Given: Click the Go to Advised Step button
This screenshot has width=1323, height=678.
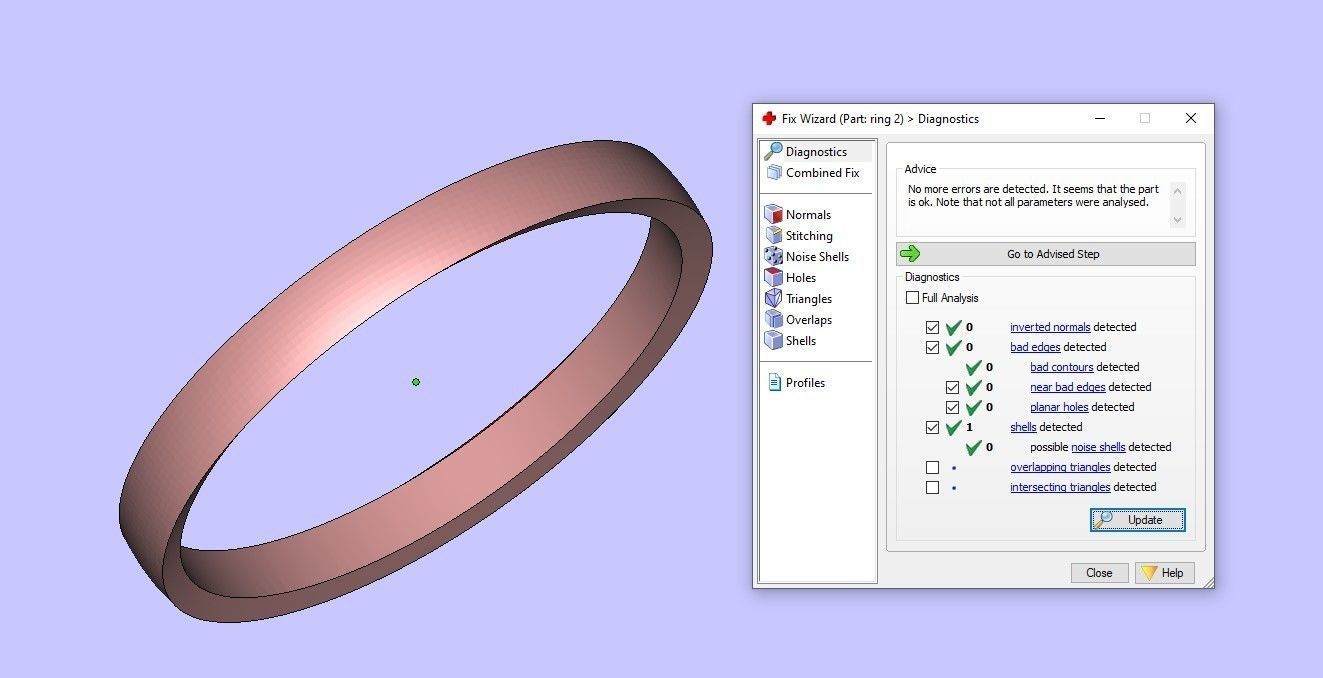Looking at the screenshot, I should coord(1045,254).
